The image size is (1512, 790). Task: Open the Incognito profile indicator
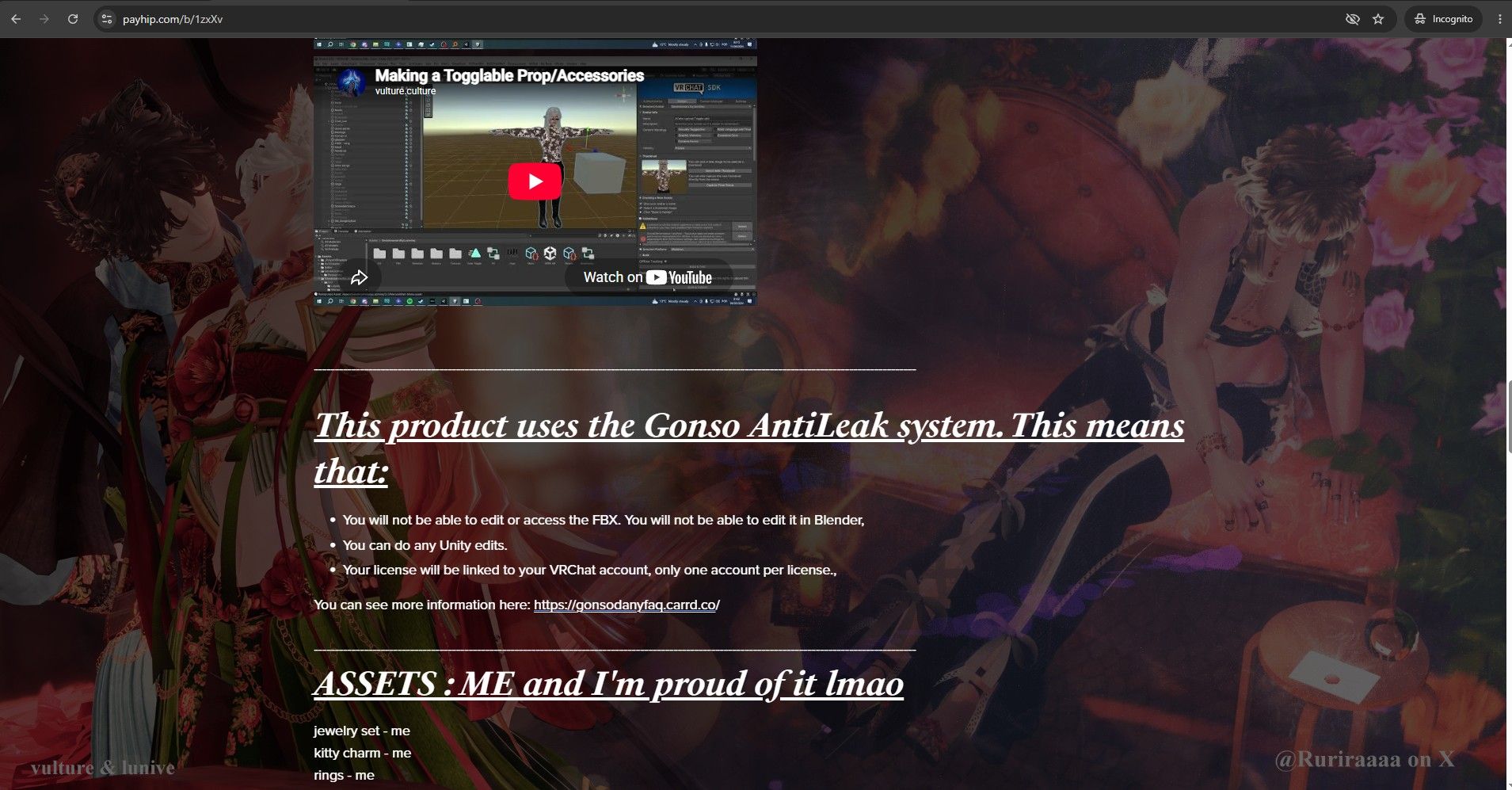[x=1443, y=19]
